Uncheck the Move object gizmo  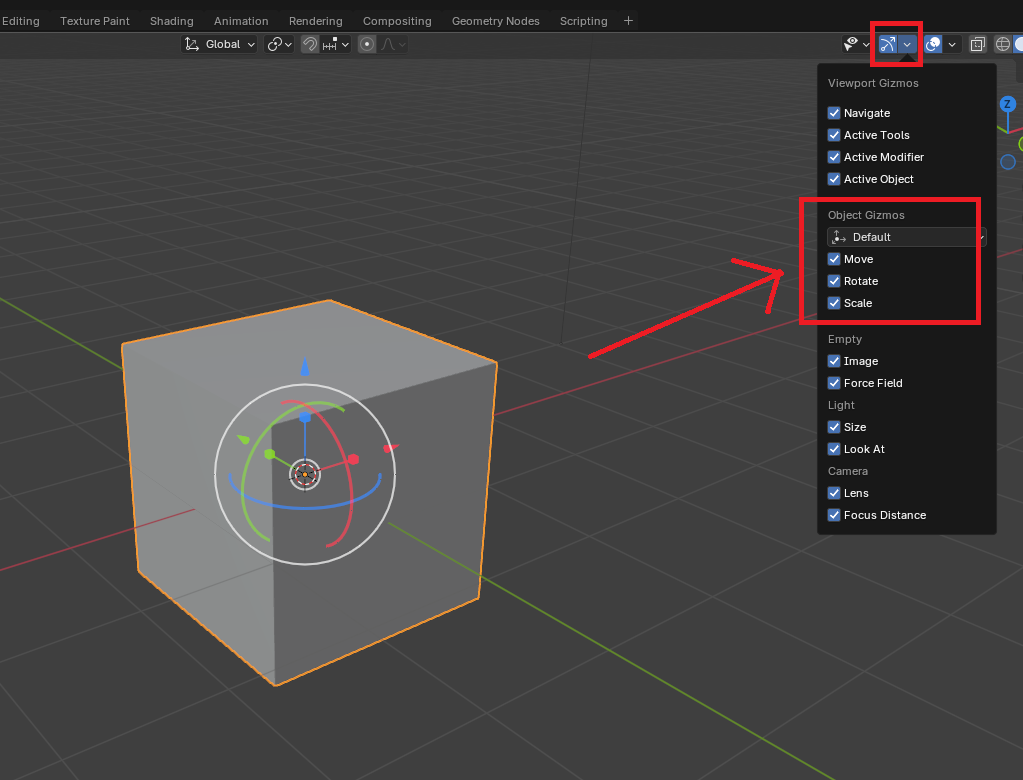pyautogui.click(x=834, y=259)
